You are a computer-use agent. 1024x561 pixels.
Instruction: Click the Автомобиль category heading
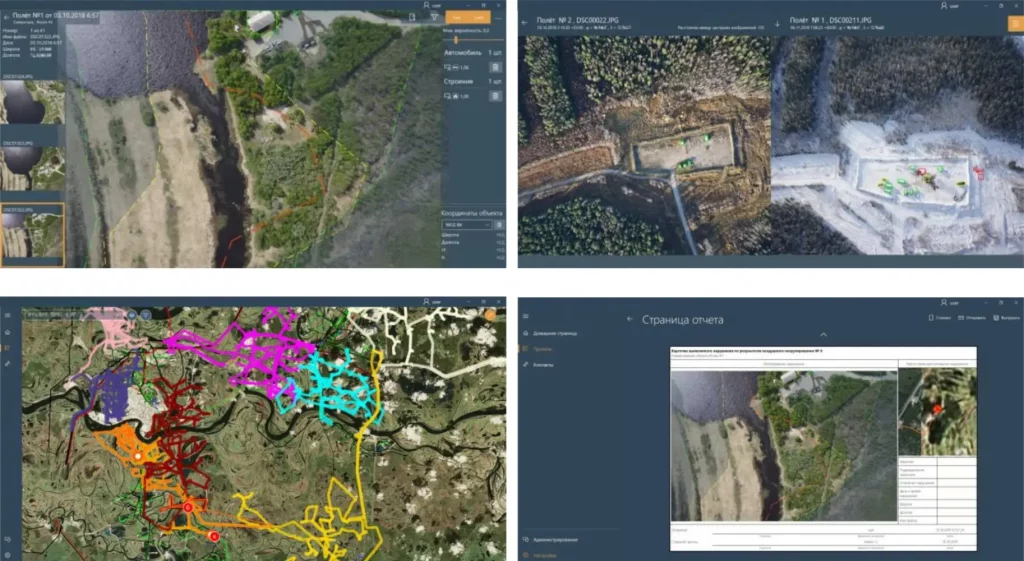tap(462, 52)
